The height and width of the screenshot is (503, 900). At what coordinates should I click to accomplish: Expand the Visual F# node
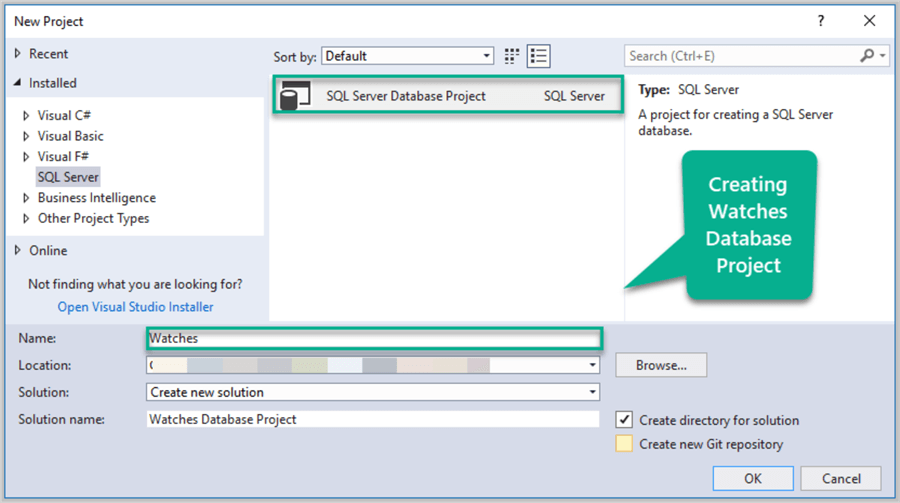pyautogui.click(x=26, y=156)
